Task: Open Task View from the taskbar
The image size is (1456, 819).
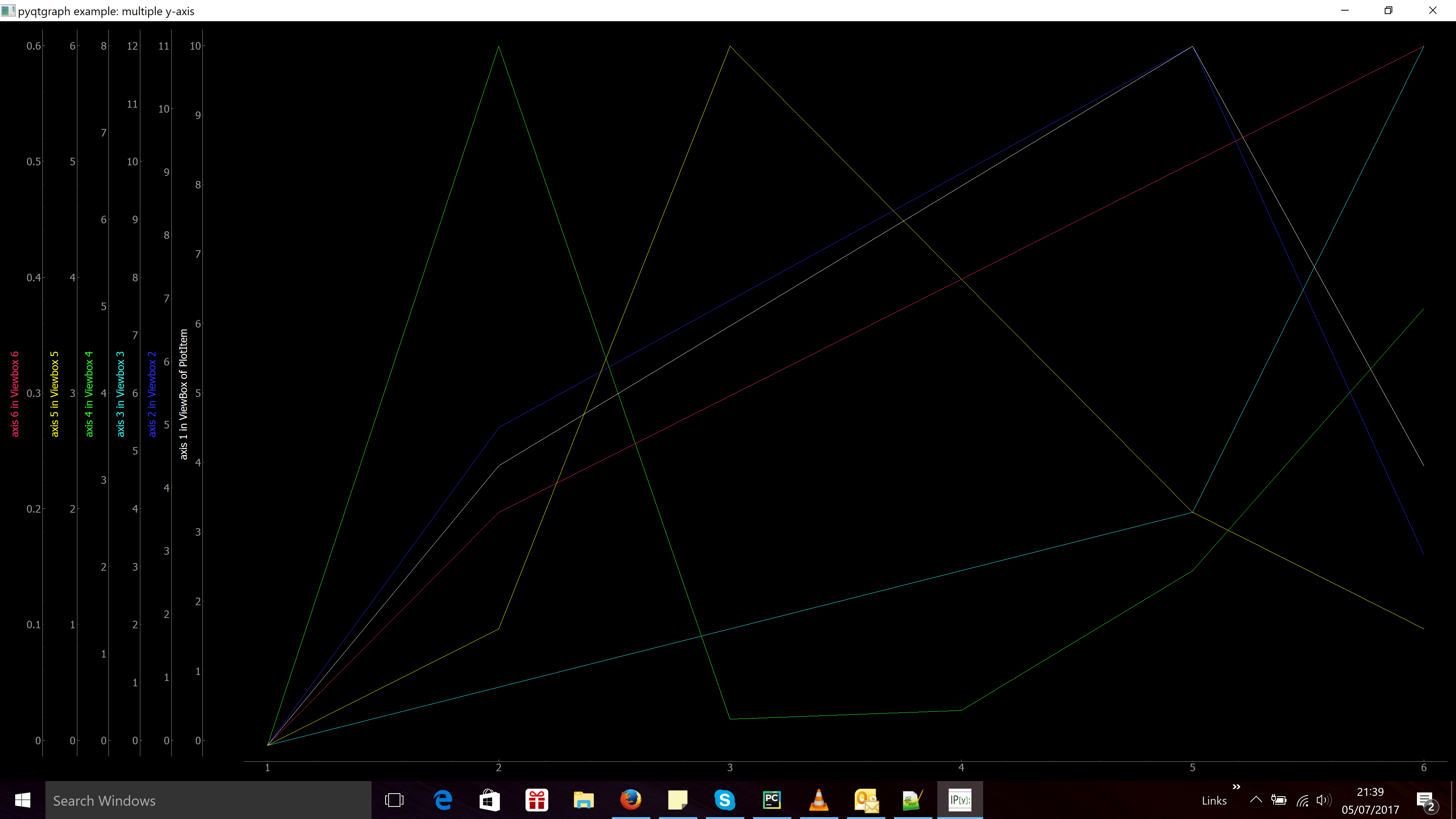Action: (x=394, y=800)
